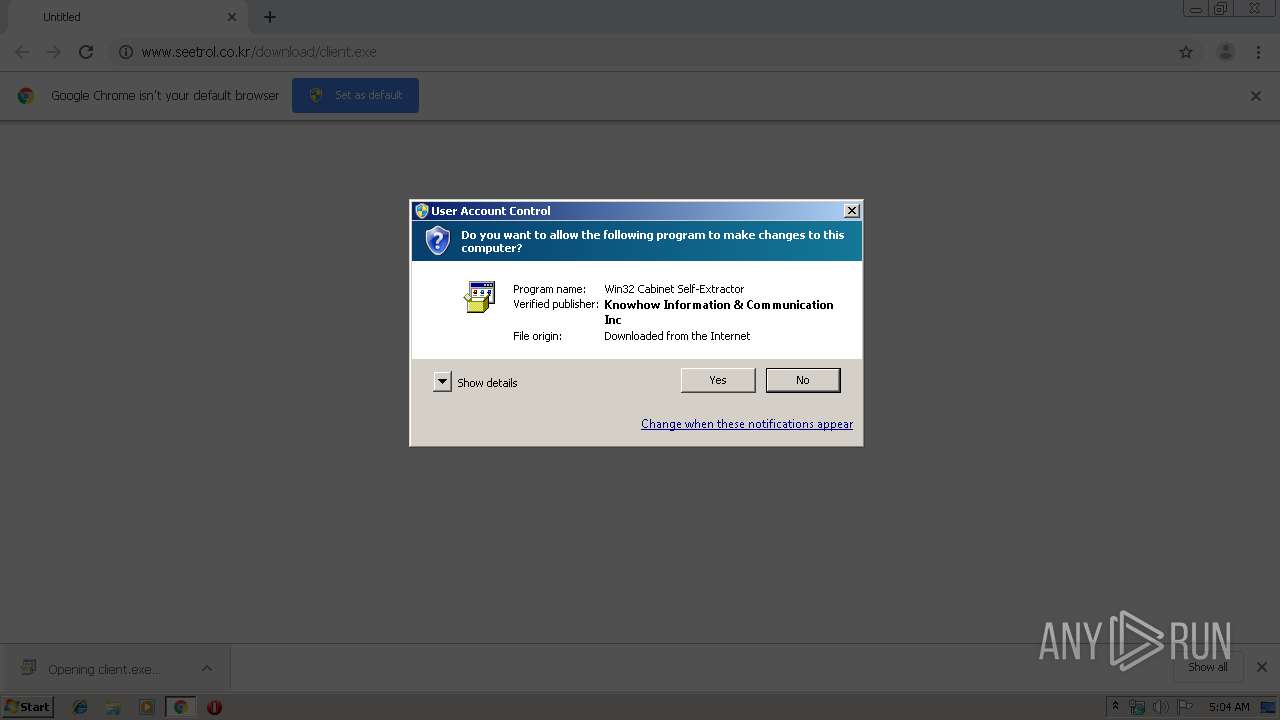1280x720 pixels.
Task: Open the client.exe download options chevron
Action: coord(207,669)
